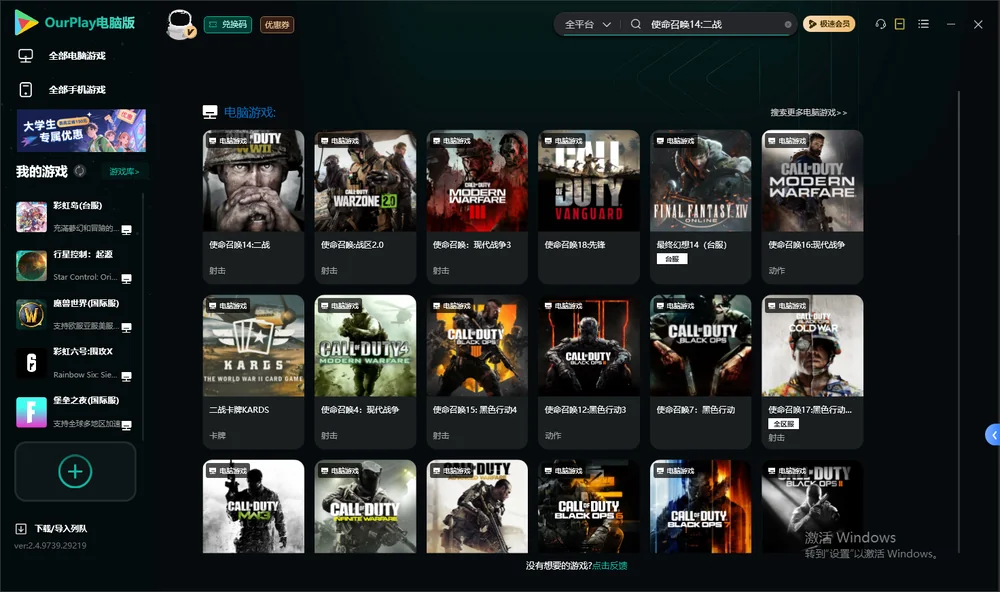Click 搜索更多电脑游戏 link

(808, 112)
